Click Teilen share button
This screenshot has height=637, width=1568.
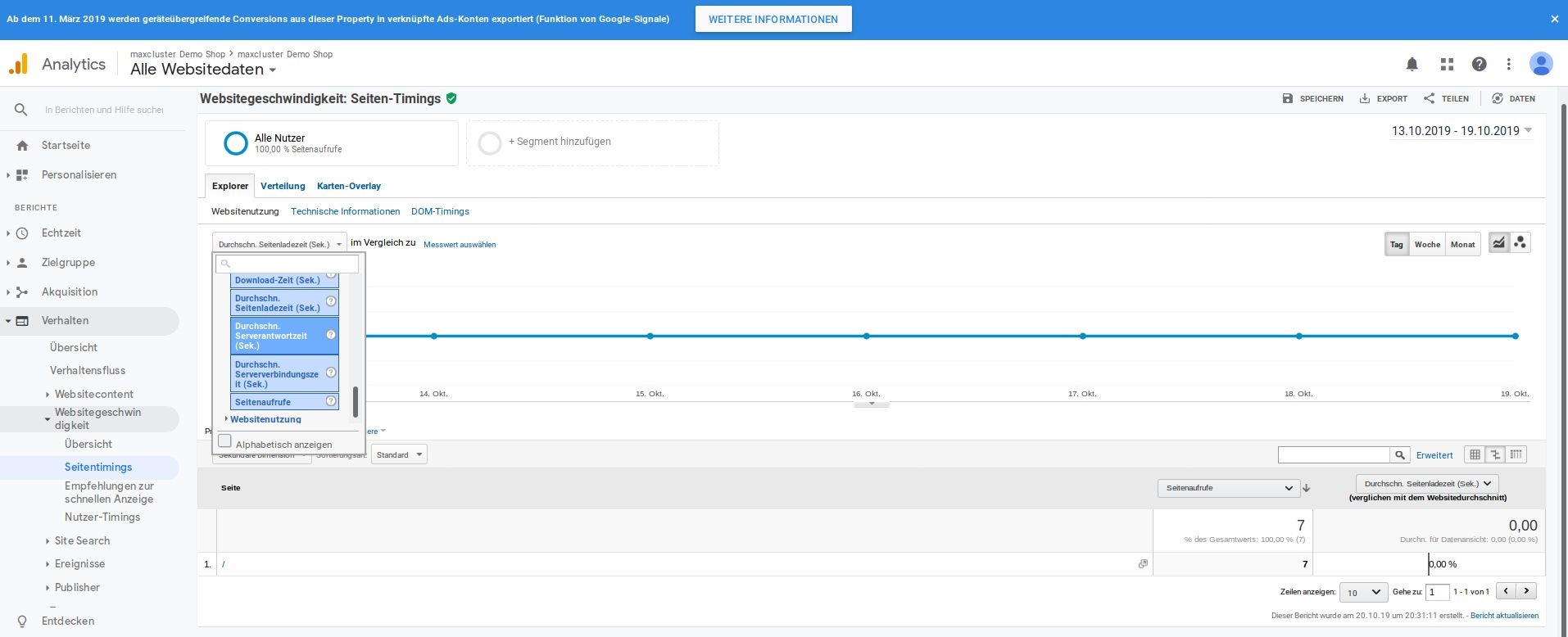(x=1446, y=98)
